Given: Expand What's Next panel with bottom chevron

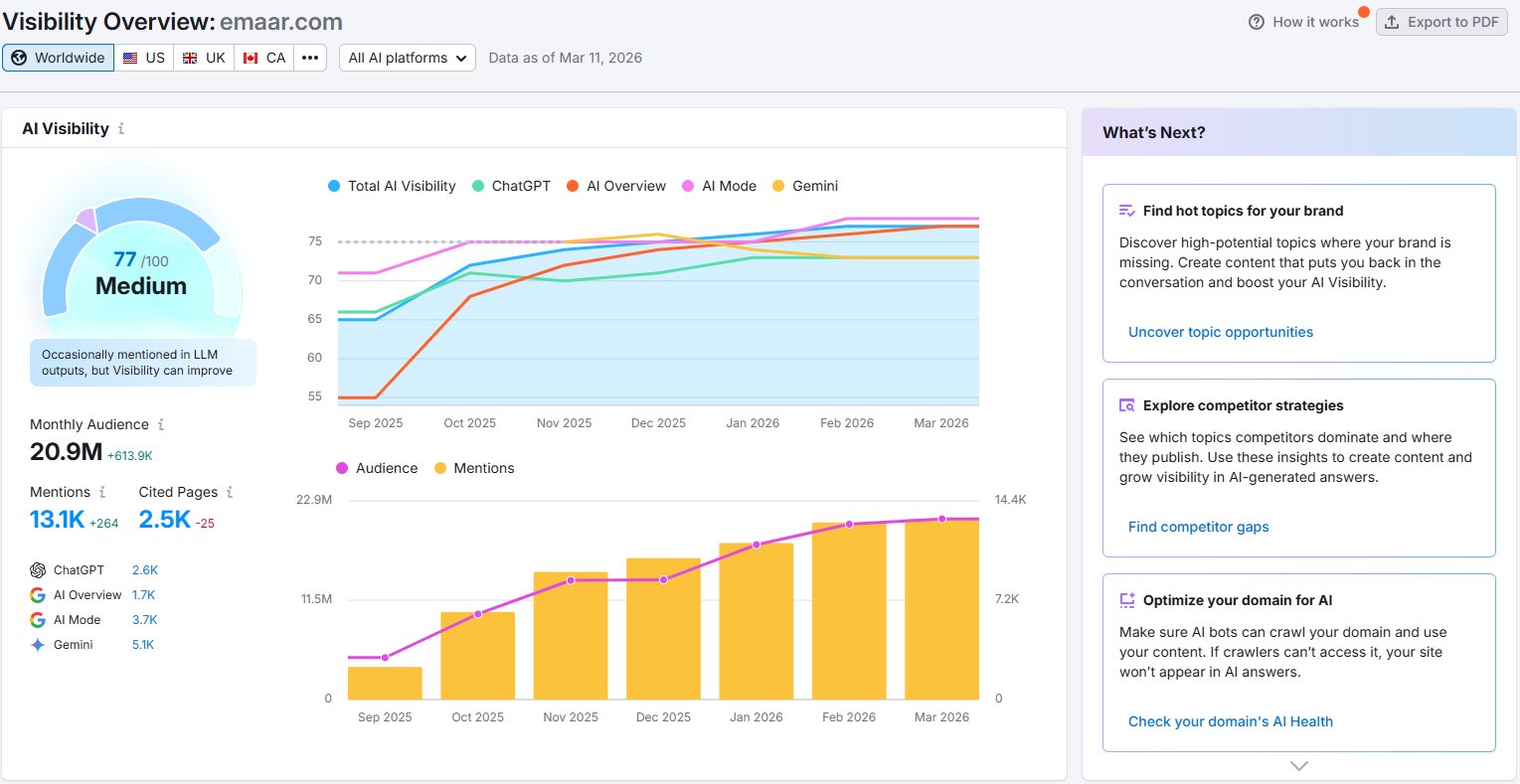Looking at the screenshot, I should (x=1298, y=766).
